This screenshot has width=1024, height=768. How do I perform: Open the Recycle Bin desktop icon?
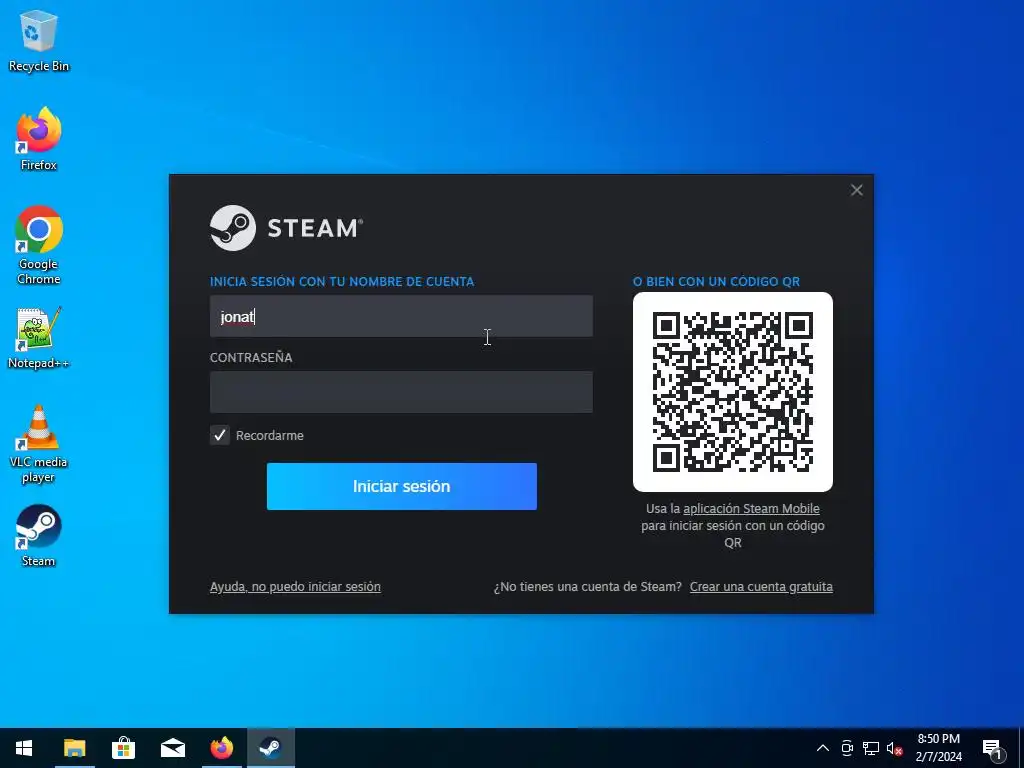tap(39, 41)
